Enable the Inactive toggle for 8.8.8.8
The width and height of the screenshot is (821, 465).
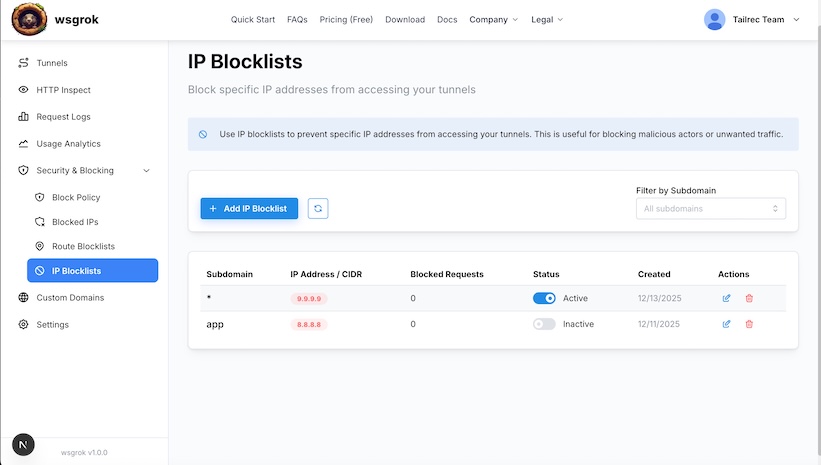click(544, 324)
